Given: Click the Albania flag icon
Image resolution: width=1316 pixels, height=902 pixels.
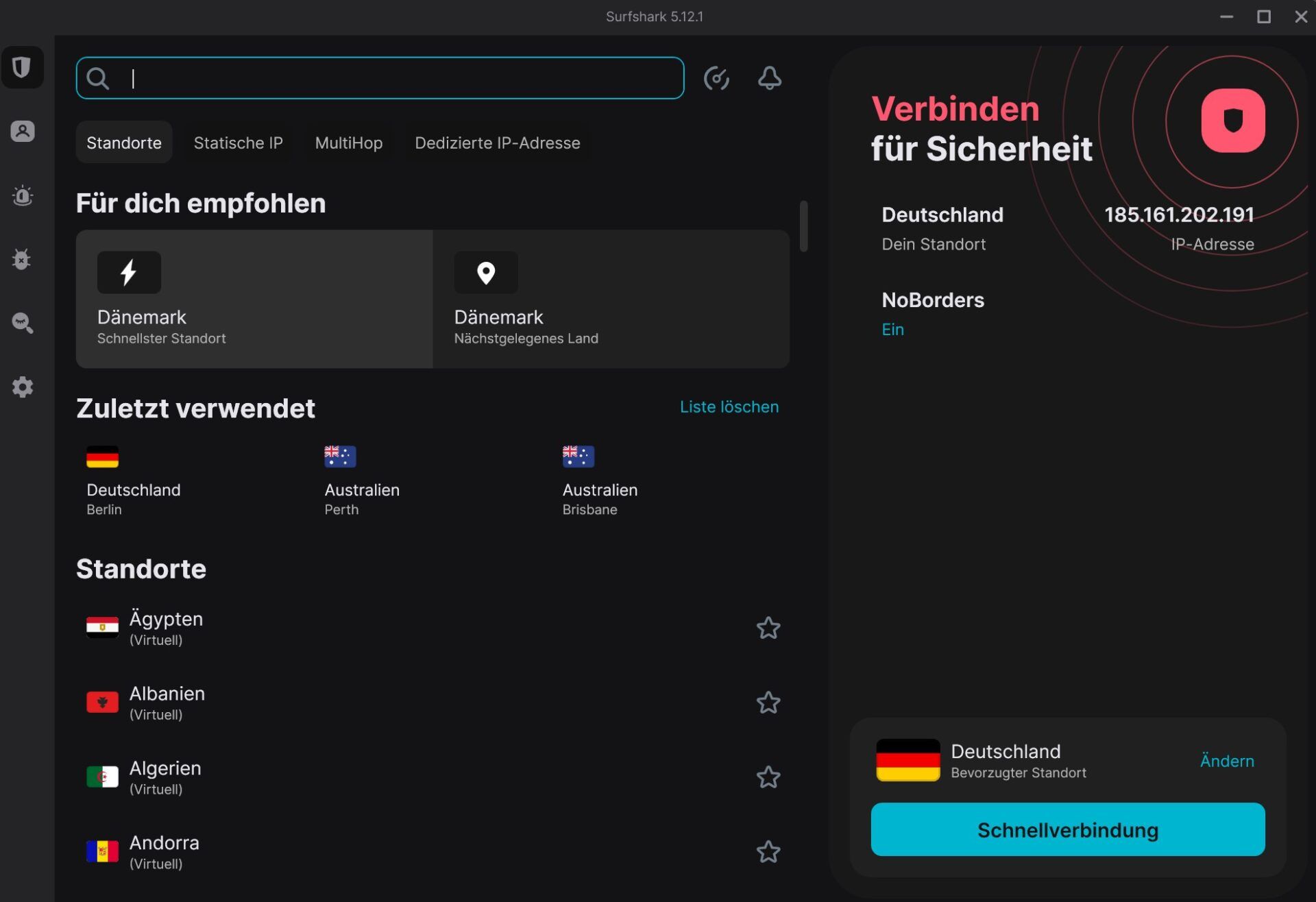Looking at the screenshot, I should tap(102, 702).
